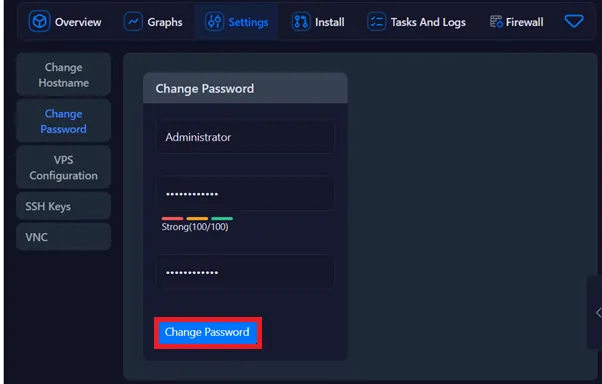Click the Administrator username field
602x384 pixels.
pos(245,137)
